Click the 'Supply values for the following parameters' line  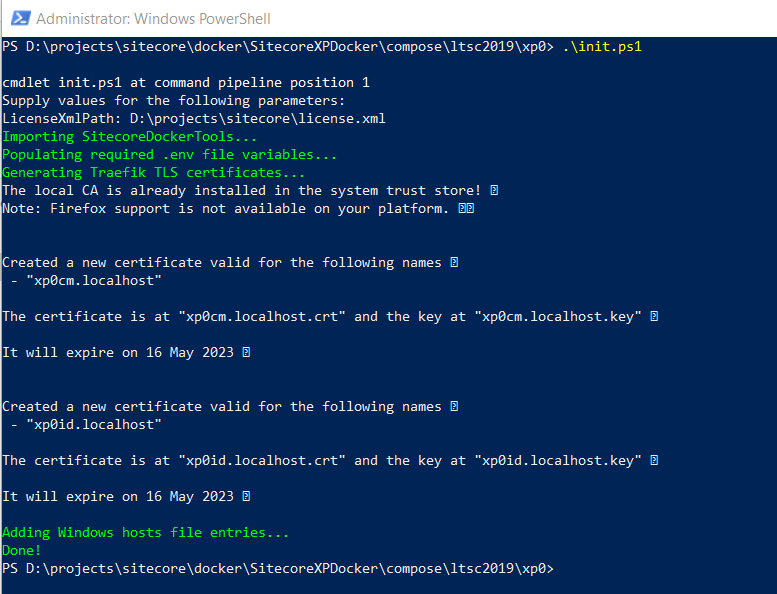point(173,100)
